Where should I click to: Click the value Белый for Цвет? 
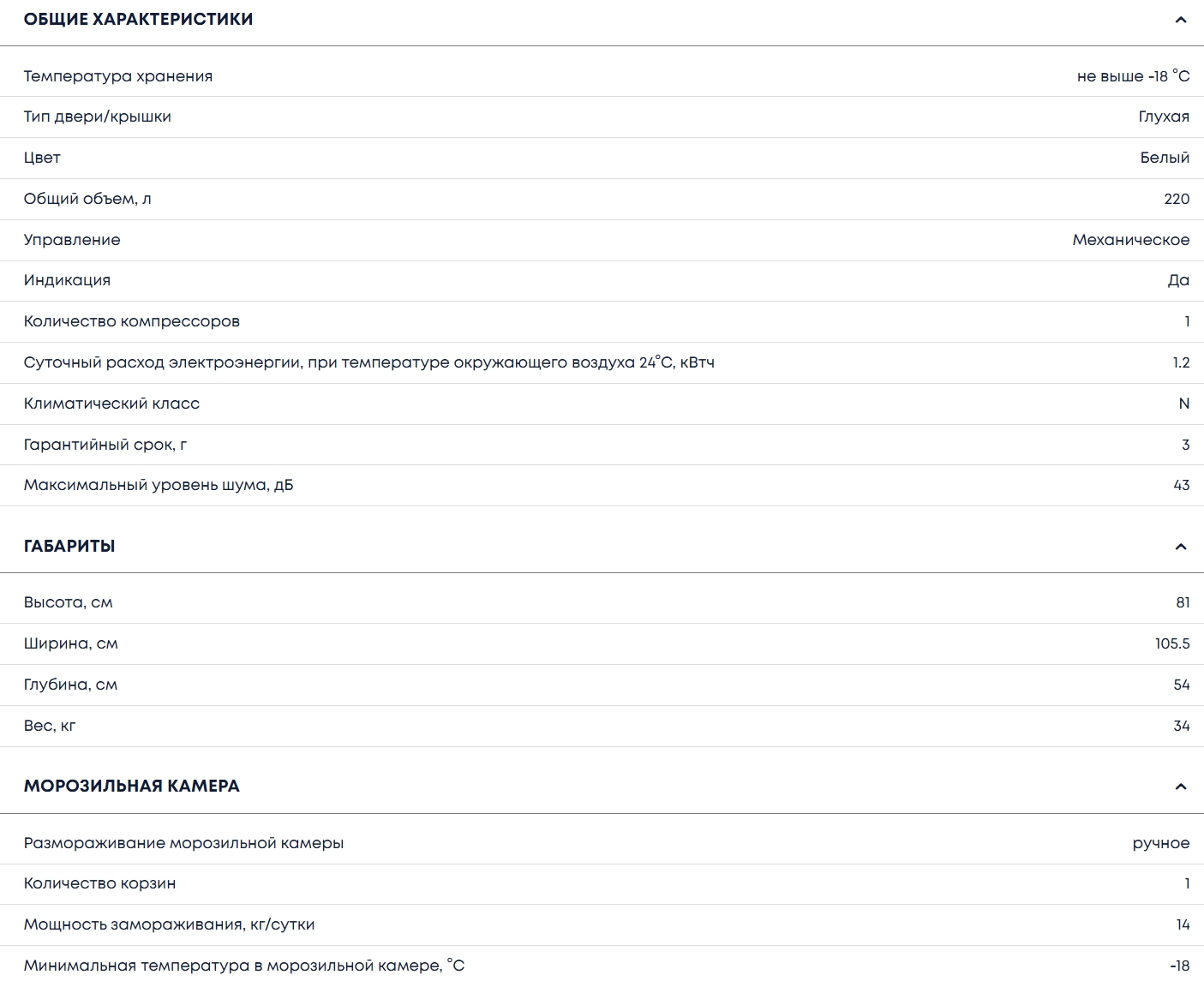tap(1165, 158)
